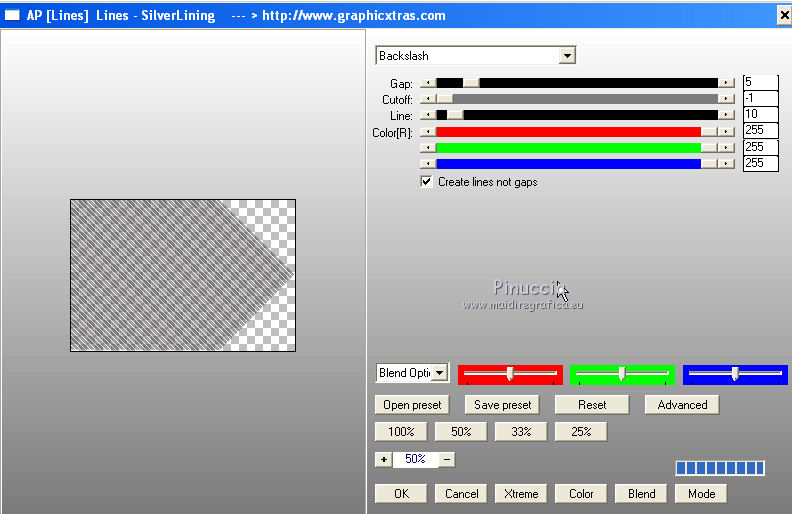
Task: Click the blue color slider right arrow
Action: click(726, 164)
